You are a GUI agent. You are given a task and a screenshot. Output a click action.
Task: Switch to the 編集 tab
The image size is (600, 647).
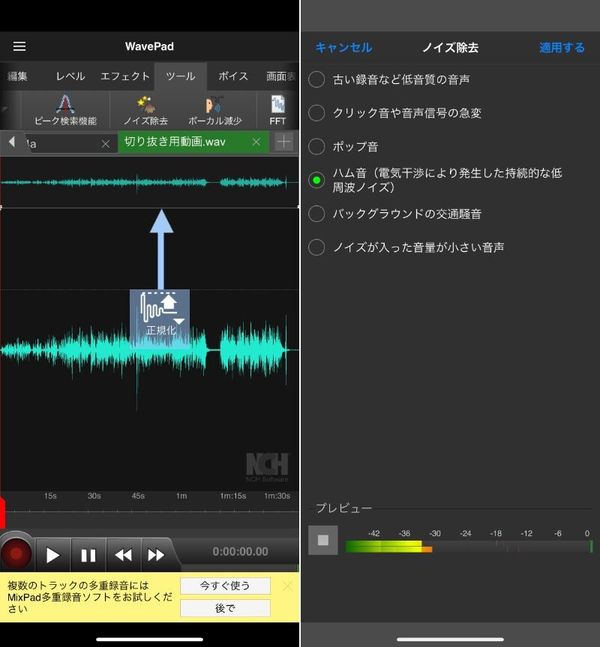click(x=17, y=76)
